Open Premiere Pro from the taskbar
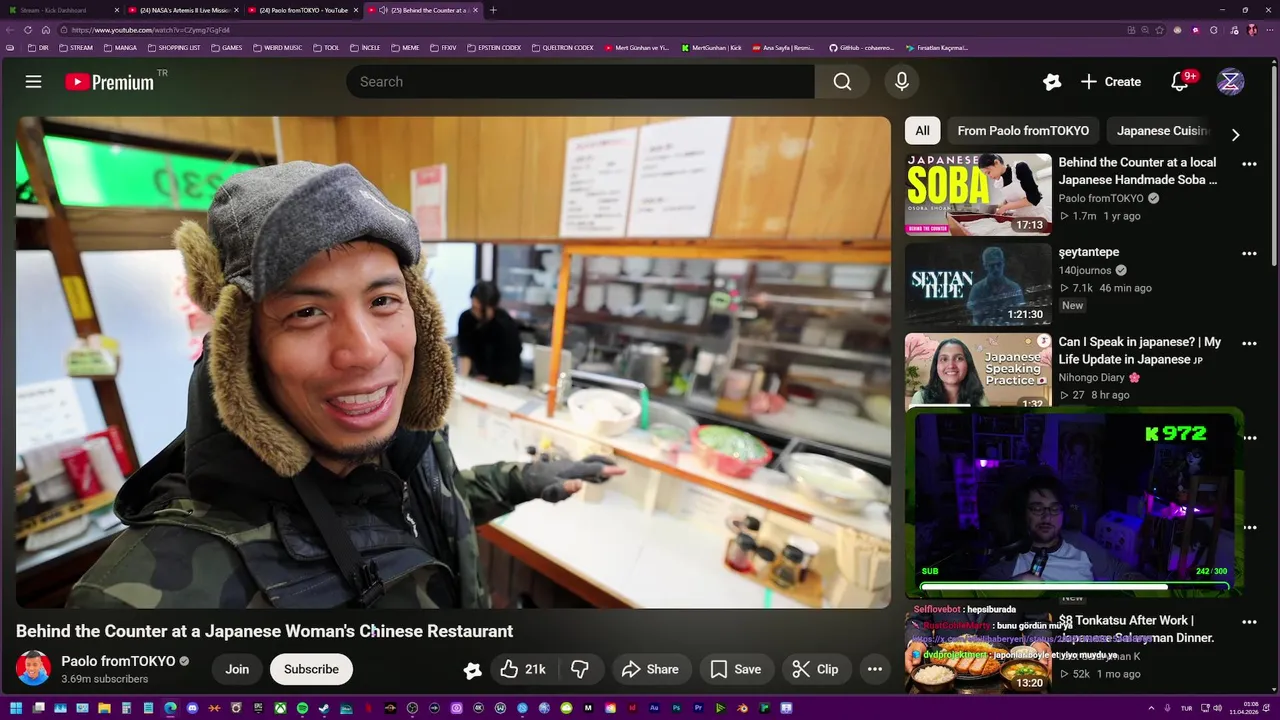The width and height of the screenshot is (1280, 720). click(698, 708)
